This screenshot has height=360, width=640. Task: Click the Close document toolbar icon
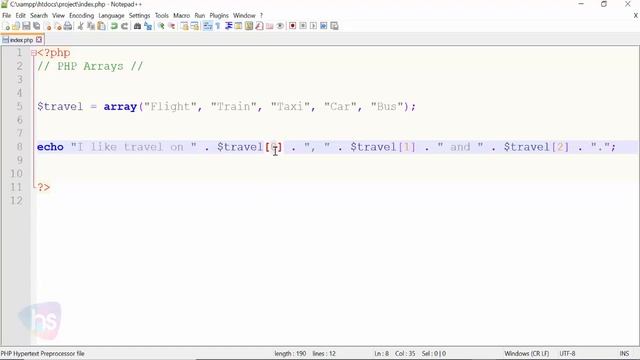pyautogui.click(x=47, y=26)
